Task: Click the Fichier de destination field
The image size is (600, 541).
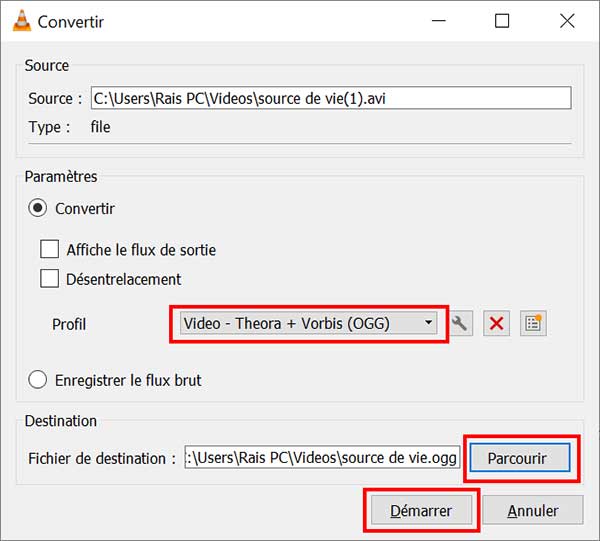Action: [322, 457]
